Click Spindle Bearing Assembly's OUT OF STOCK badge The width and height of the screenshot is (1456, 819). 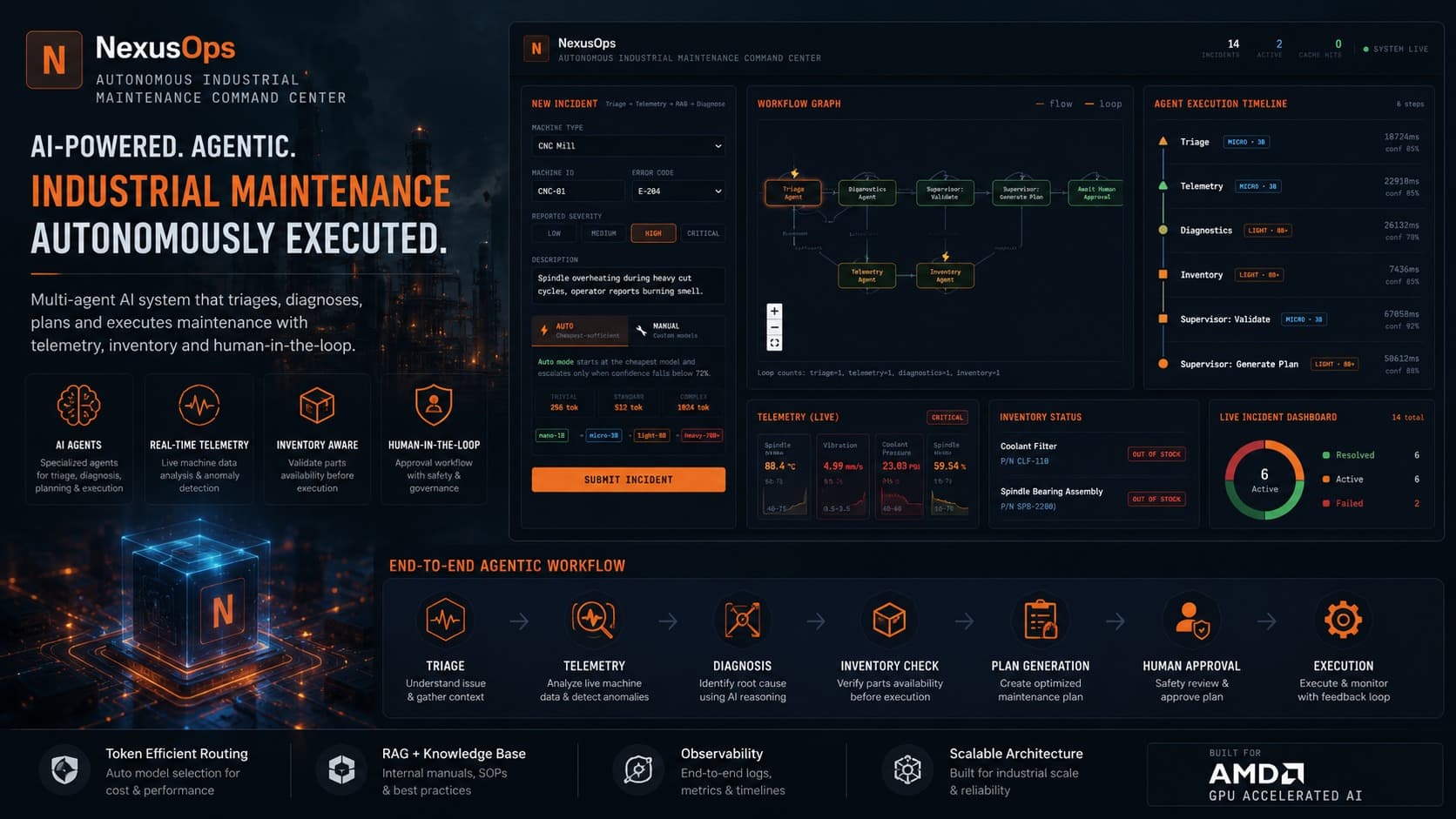point(1156,500)
